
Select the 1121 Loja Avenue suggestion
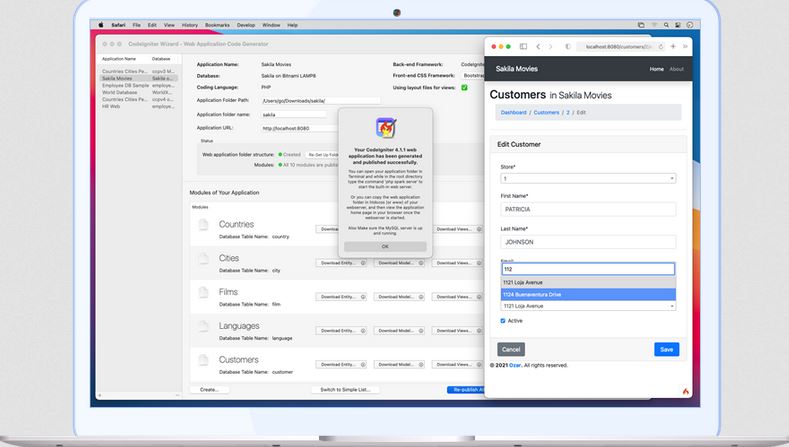point(588,282)
